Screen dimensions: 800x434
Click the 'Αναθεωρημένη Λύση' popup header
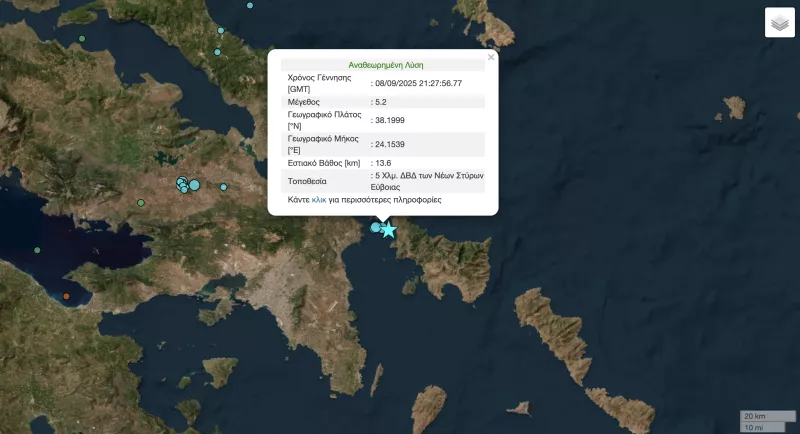point(383,65)
